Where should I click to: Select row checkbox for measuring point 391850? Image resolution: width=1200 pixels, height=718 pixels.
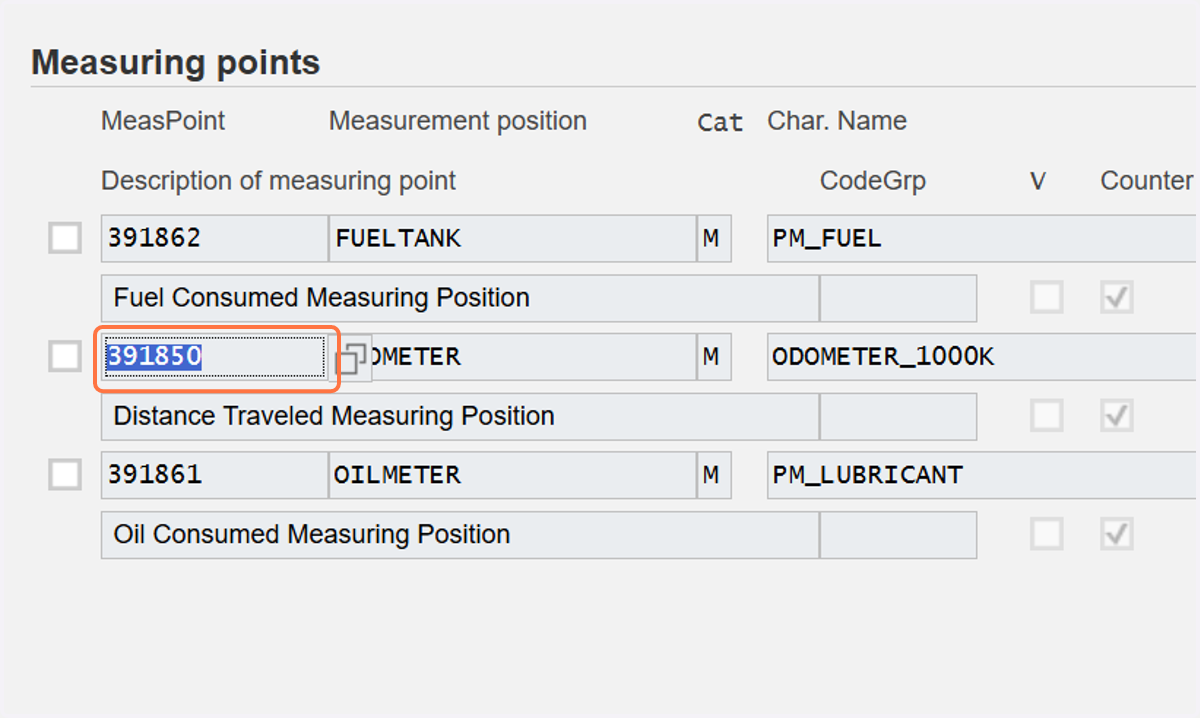[65, 357]
